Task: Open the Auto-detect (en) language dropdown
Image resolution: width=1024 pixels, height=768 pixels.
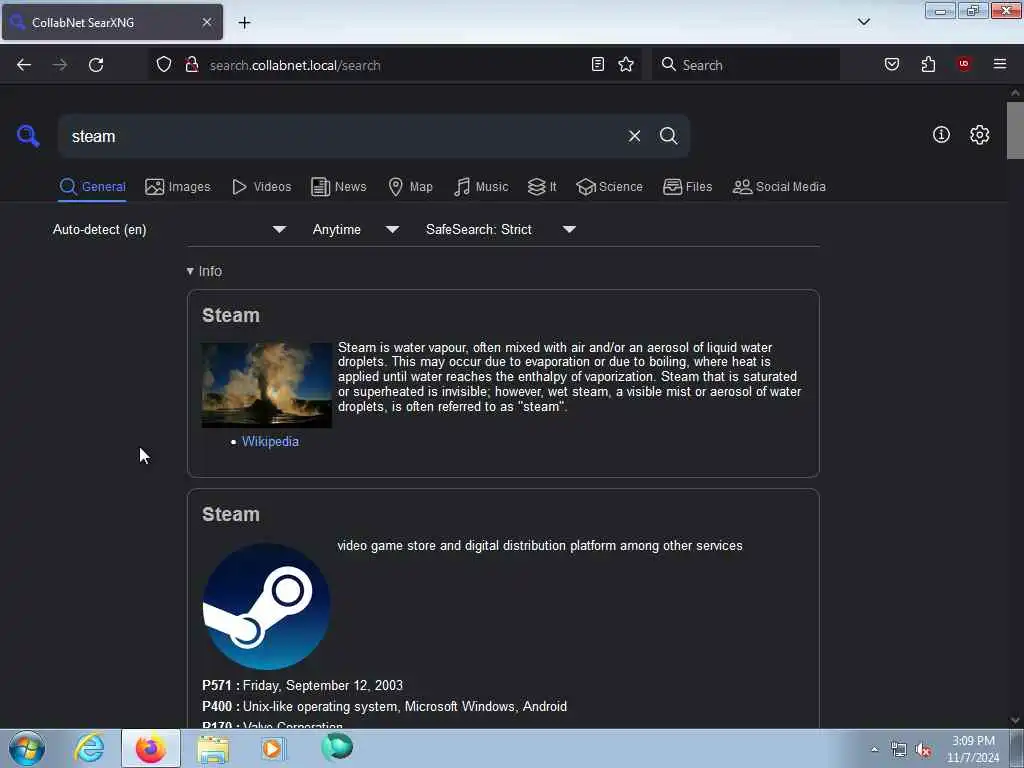Action: pyautogui.click(x=169, y=229)
